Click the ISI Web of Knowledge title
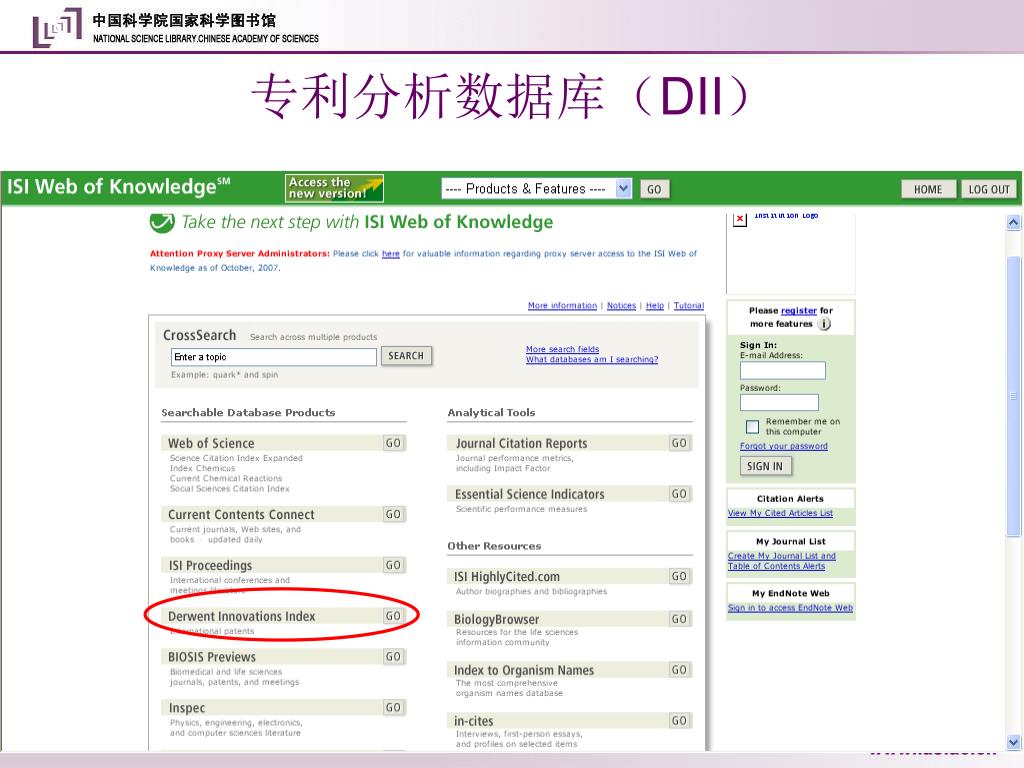The width and height of the screenshot is (1024, 768). (x=118, y=186)
